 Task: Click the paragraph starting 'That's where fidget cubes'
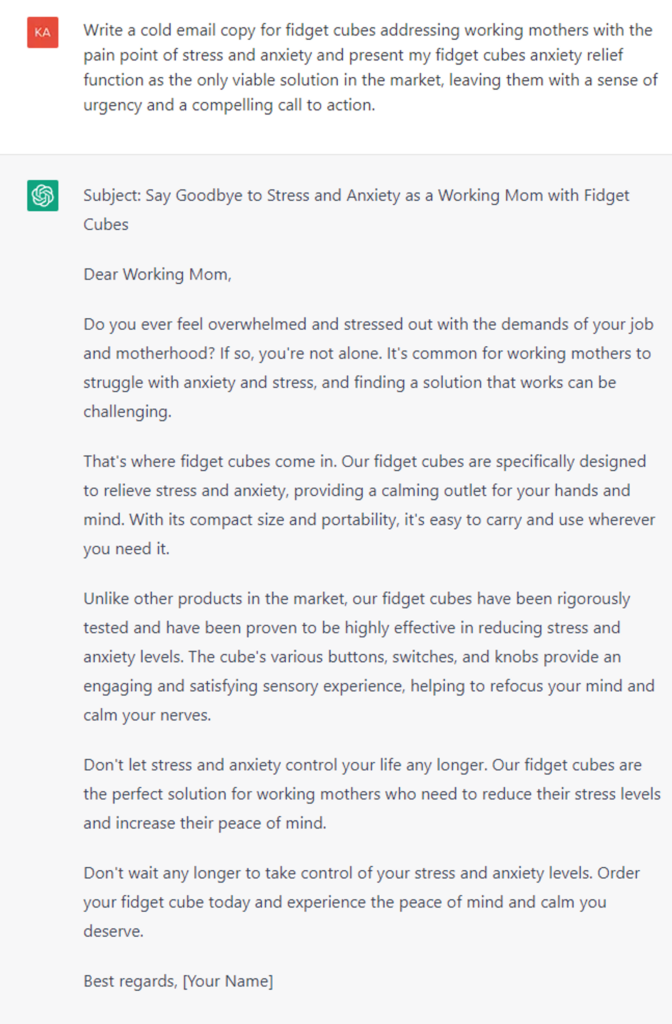click(x=369, y=505)
